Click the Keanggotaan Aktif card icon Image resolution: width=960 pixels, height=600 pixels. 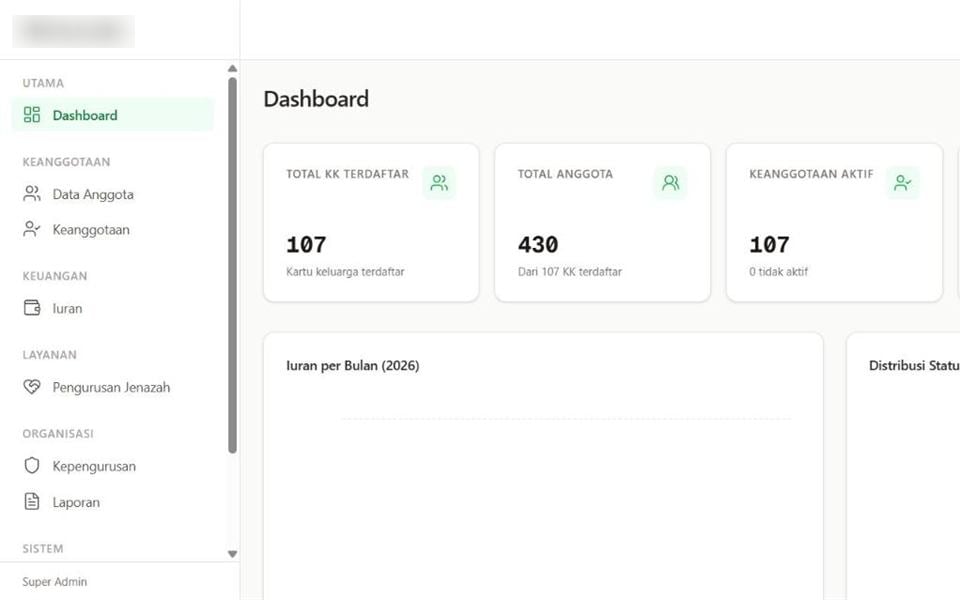pos(902,182)
